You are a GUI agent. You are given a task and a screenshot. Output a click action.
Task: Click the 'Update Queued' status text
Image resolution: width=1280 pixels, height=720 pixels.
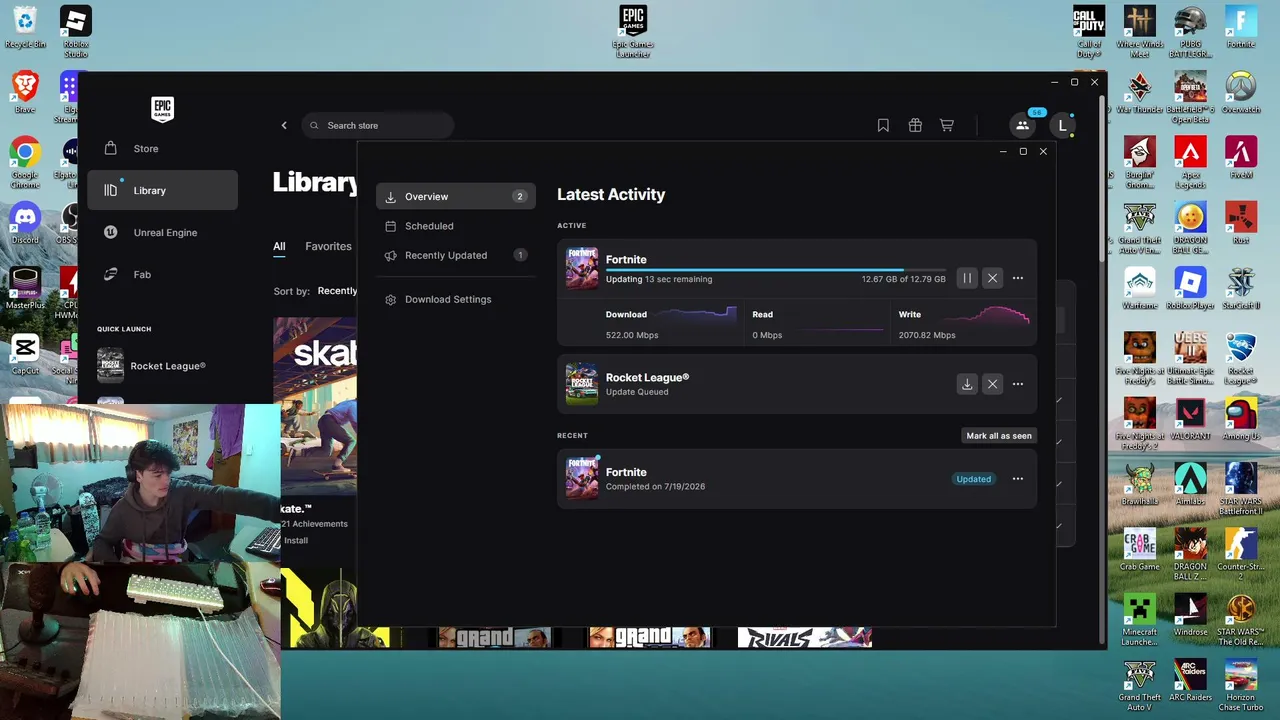pyautogui.click(x=637, y=392)
